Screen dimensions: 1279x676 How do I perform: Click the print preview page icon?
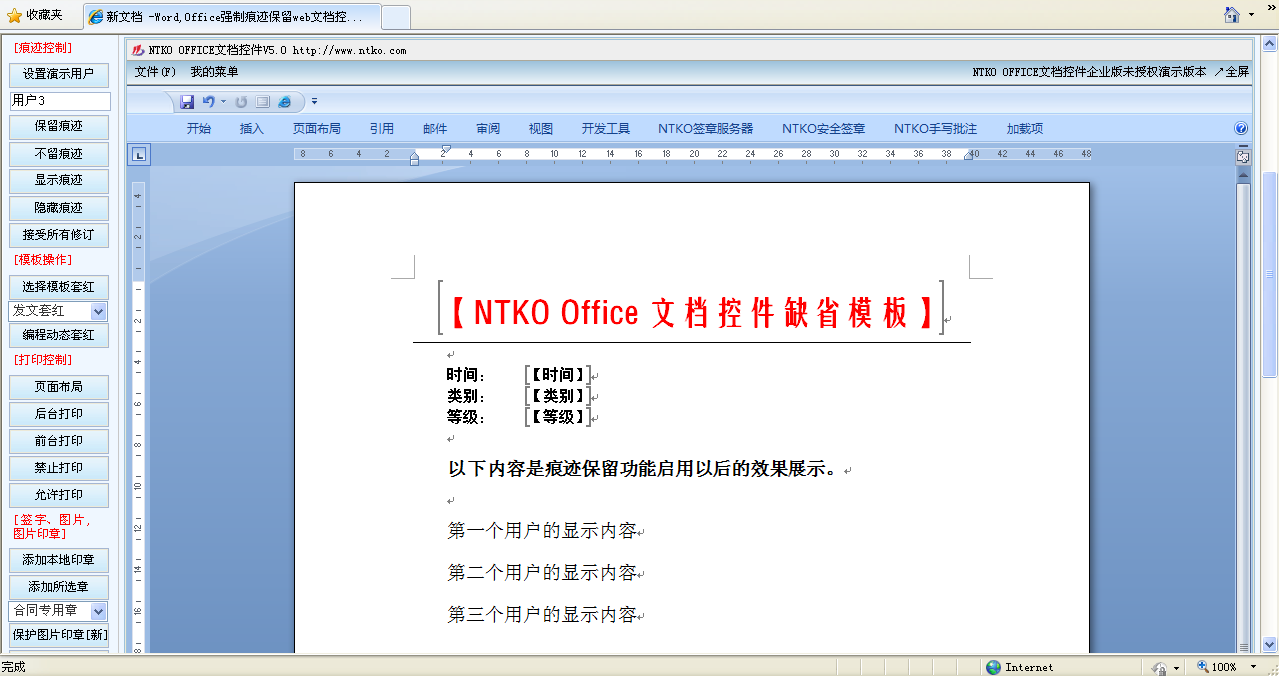point(263,101)
